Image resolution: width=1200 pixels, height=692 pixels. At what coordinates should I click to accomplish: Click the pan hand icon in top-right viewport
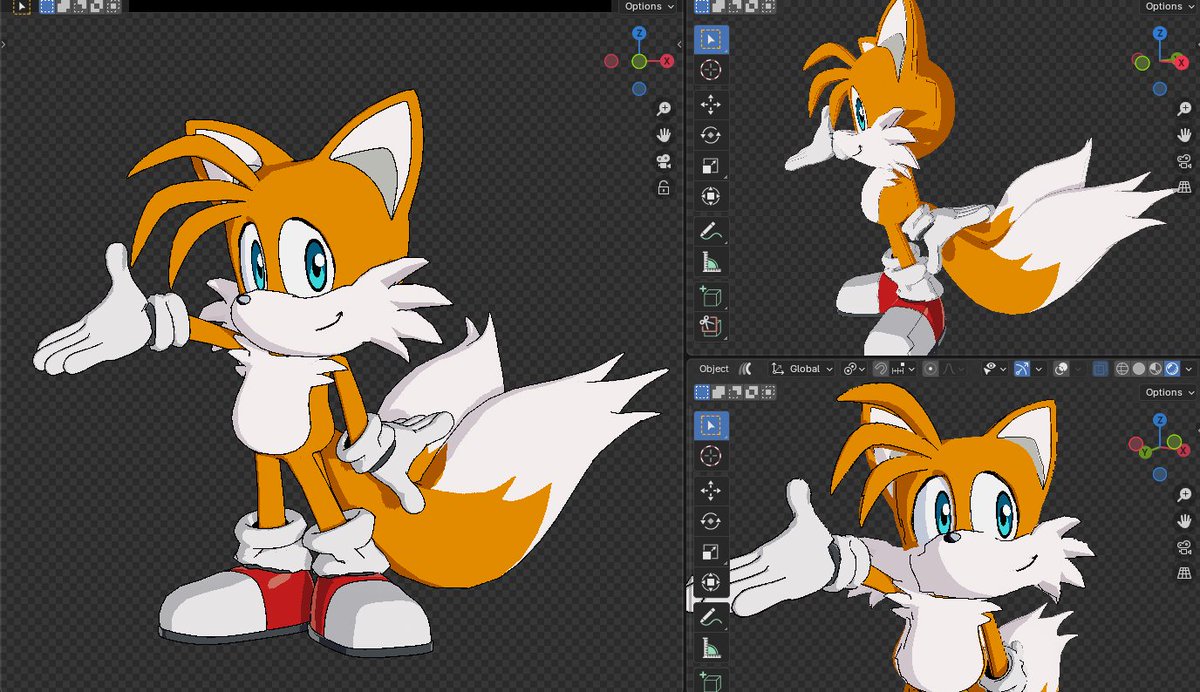[x=1184, y=135]
